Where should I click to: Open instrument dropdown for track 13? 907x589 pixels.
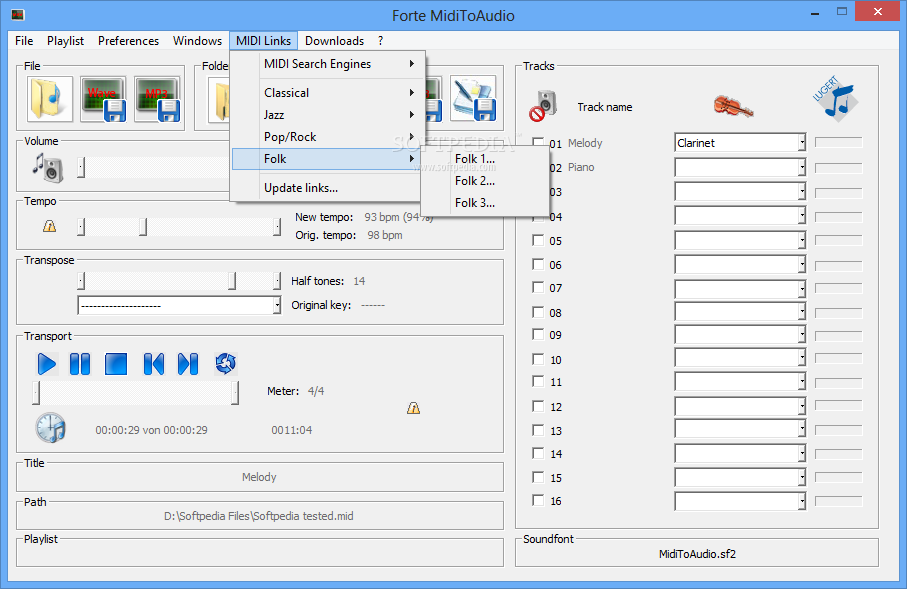coord(802,430)
